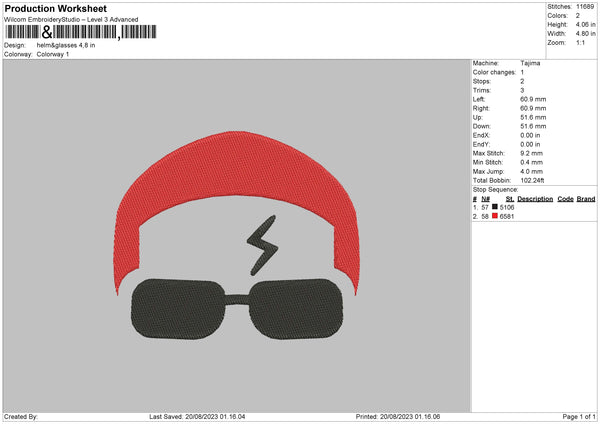Click the Width value '4.80 in'
The height and width of the screenshot is (424, 600).
point(585,34)
